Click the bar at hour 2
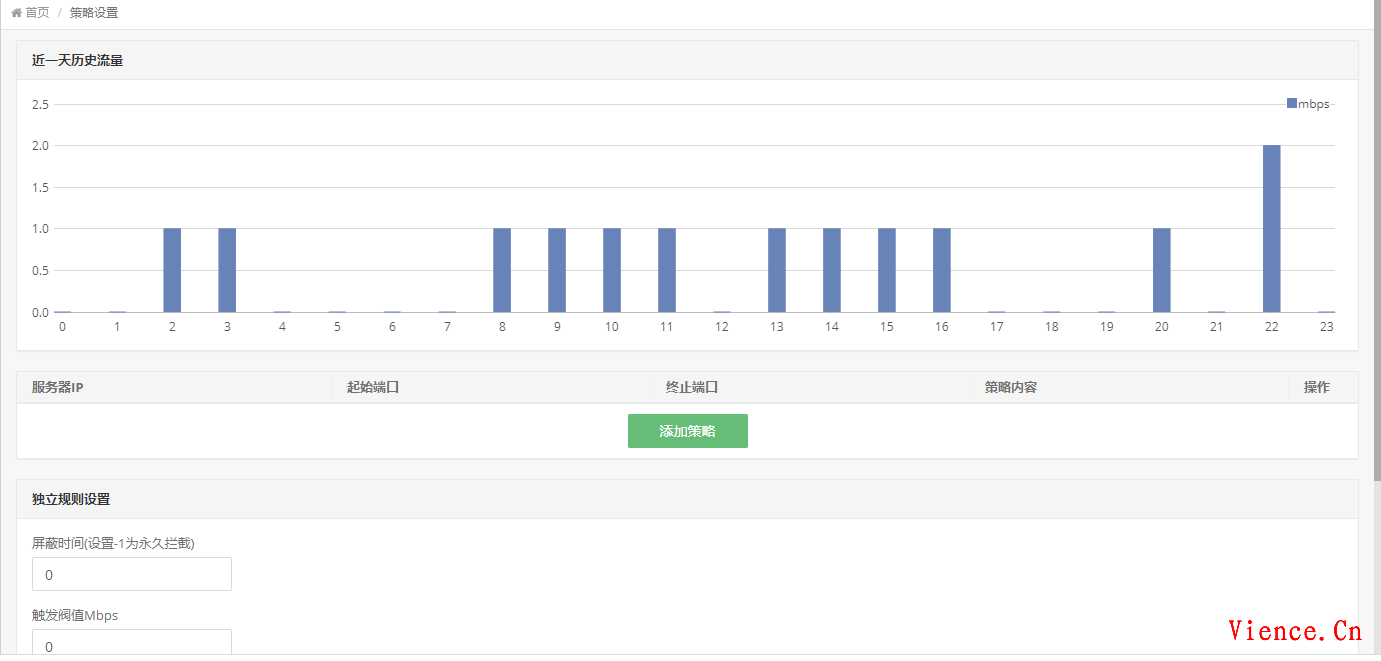The image size is (1381, 661). [172, 270]
